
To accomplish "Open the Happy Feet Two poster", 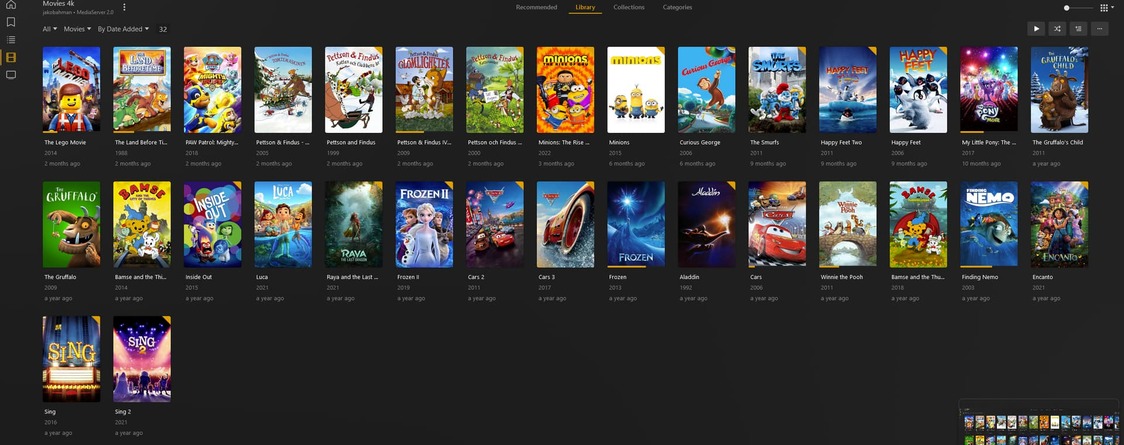I will coord(848,90).
